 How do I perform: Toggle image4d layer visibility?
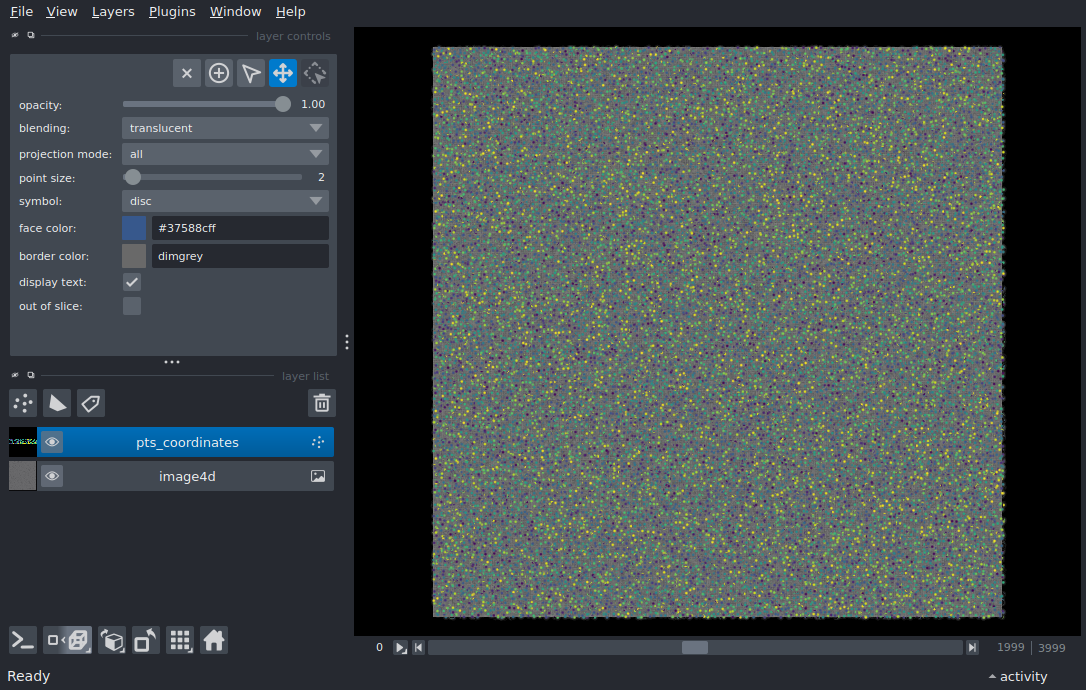[x=52, y=476]
